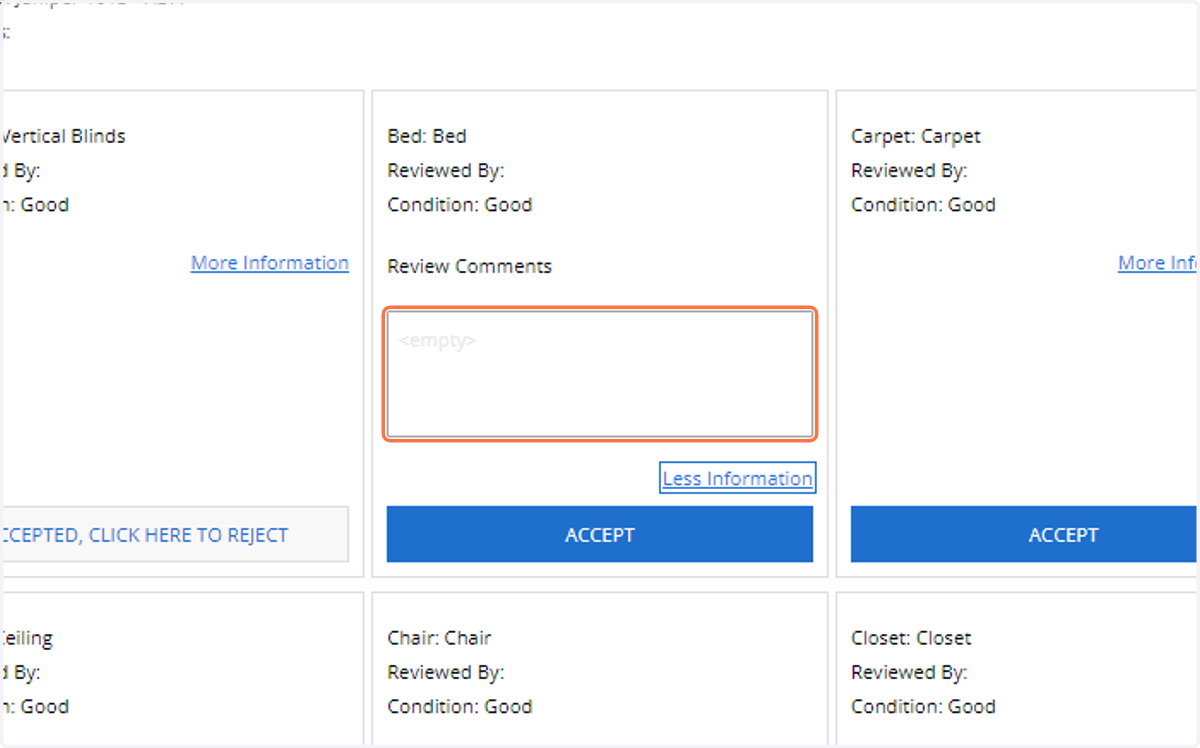This screenshot has height=748, width=1200.
Task: Click 'Condition: Good' on the Bed card
Action: point(460,205)
